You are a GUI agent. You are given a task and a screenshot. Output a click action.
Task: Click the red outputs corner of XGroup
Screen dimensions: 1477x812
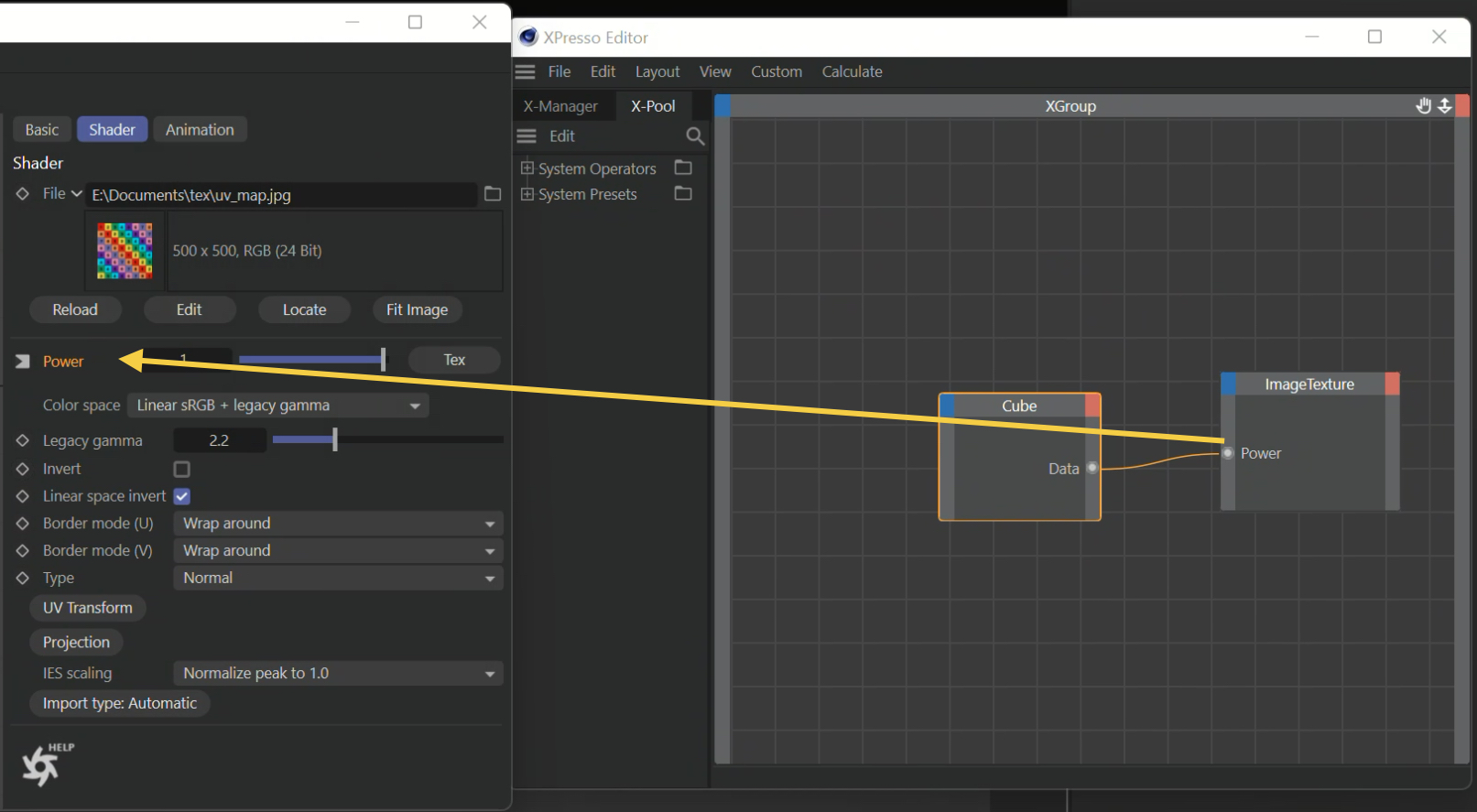coord(1462,105)
